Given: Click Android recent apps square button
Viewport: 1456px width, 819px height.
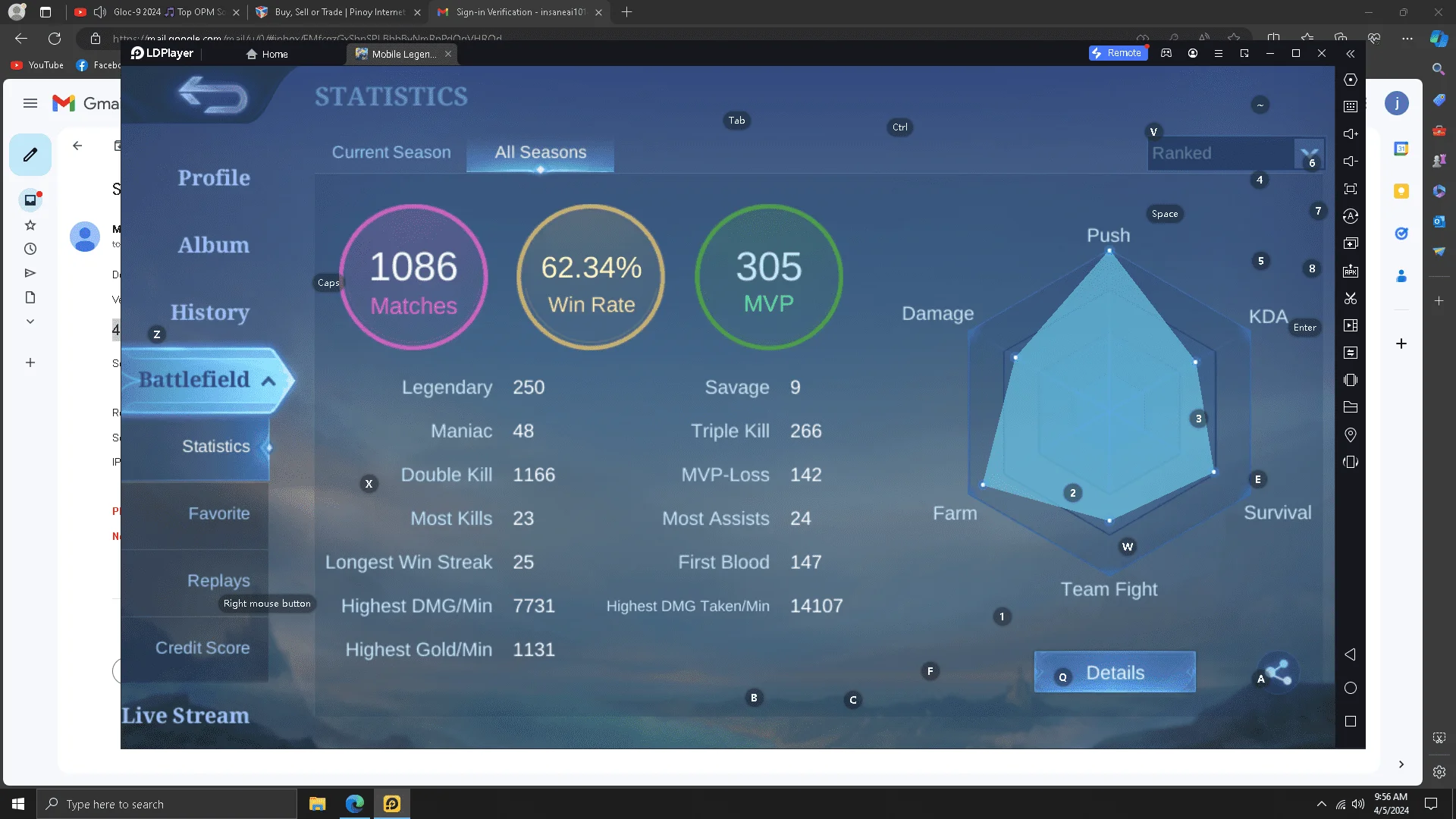Looking at the screenshot, I should (1351, 721).
